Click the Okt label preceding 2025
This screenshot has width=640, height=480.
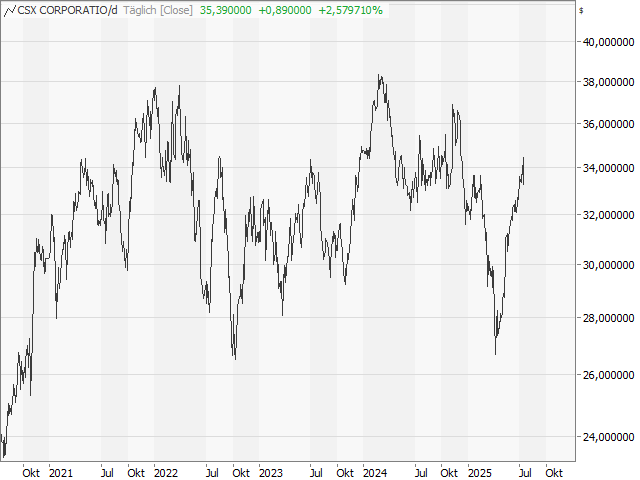449,473
